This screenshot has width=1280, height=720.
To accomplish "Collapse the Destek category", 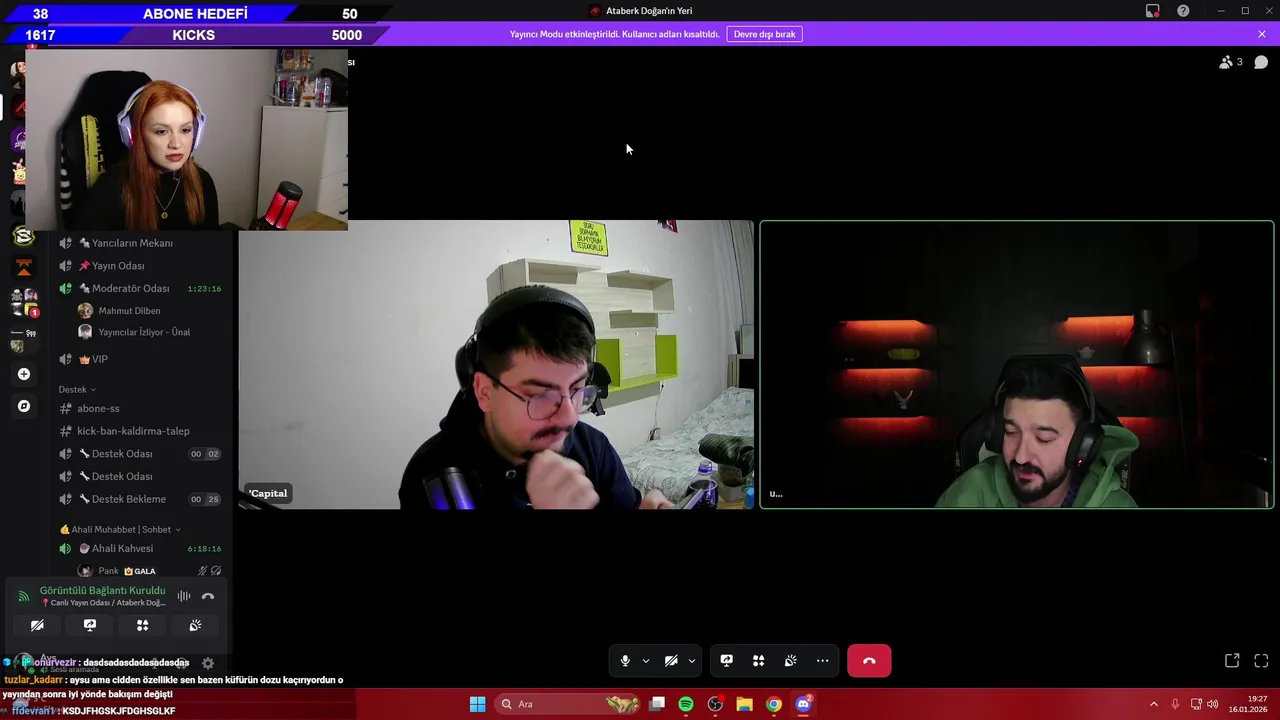I will [x=77, y=389].
